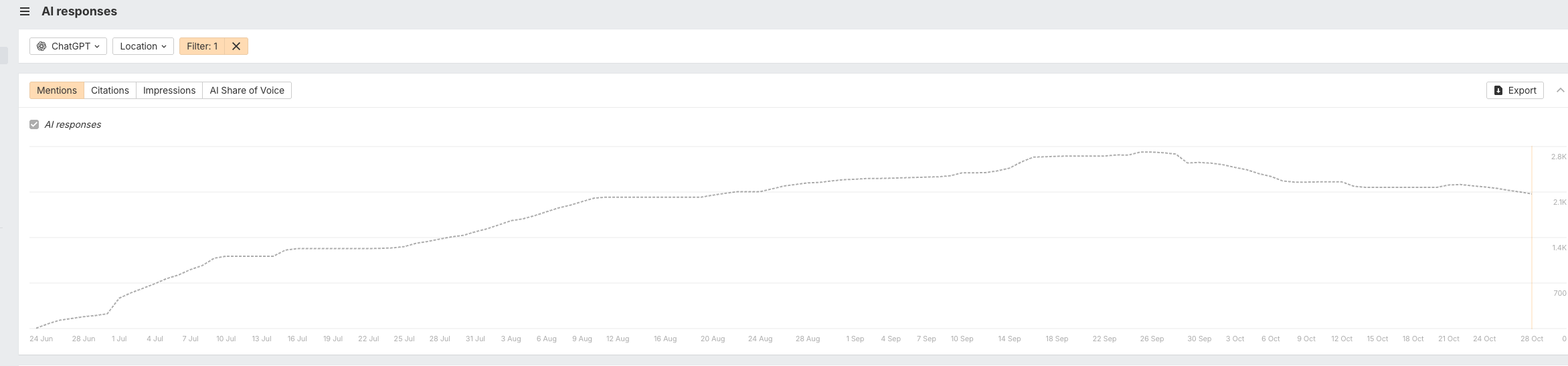Open the Filter: 1 settings
Screen dimensions: 1568x366
pos(202,46)
